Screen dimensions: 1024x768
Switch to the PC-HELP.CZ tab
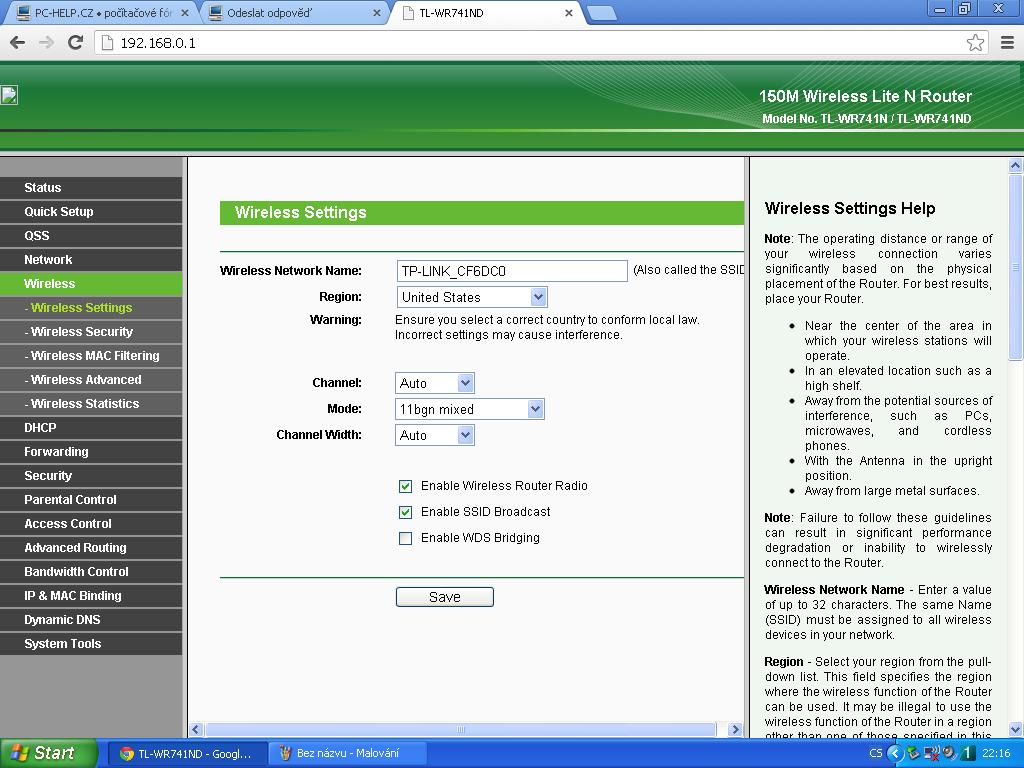[x=100, y=13]
